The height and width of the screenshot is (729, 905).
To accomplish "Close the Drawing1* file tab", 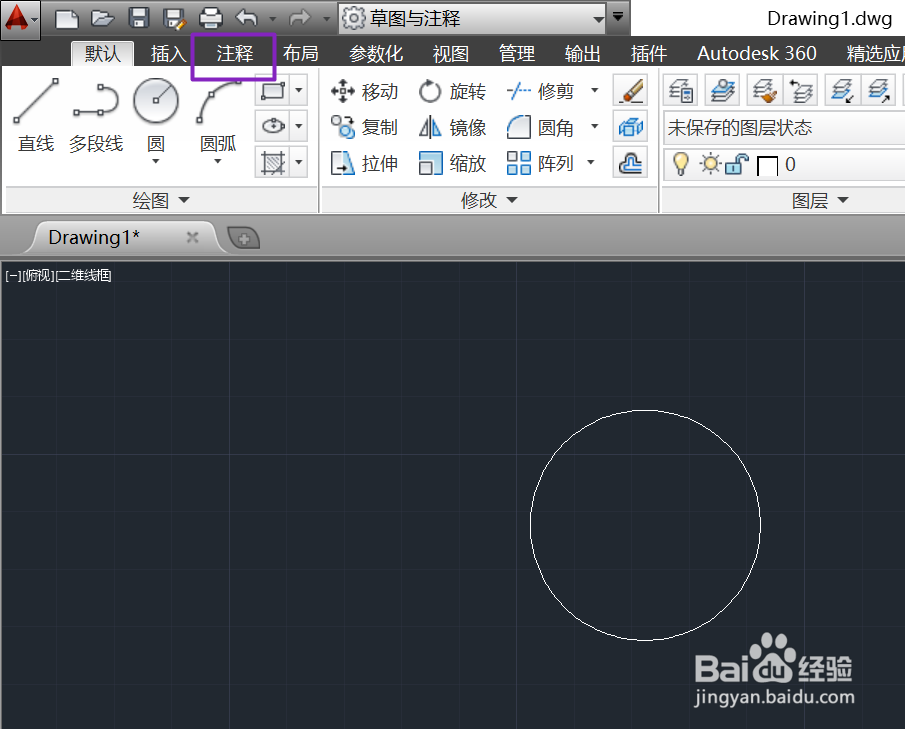I will click(193, 237).
